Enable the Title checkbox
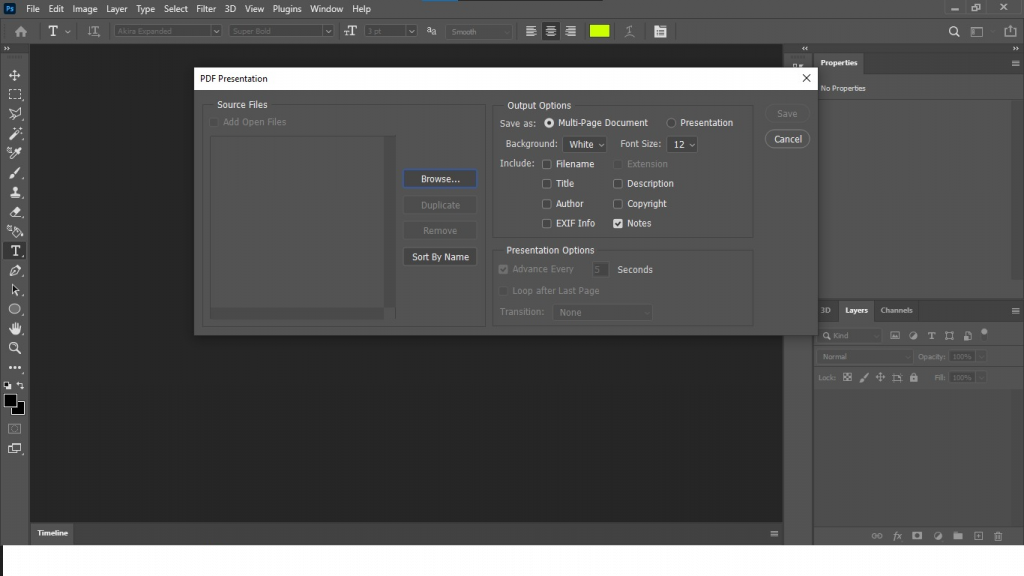 click(x=548, y=183)
